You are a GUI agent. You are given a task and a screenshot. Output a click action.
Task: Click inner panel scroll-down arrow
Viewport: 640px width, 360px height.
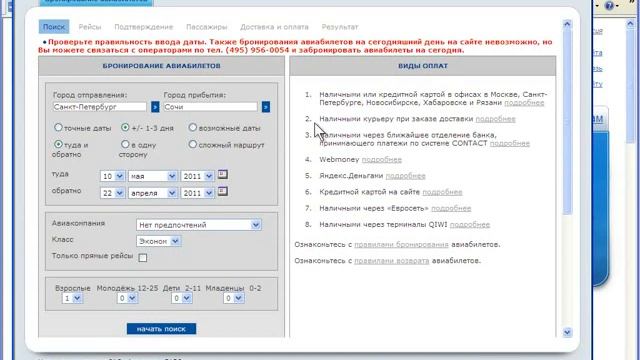[567, 332]
